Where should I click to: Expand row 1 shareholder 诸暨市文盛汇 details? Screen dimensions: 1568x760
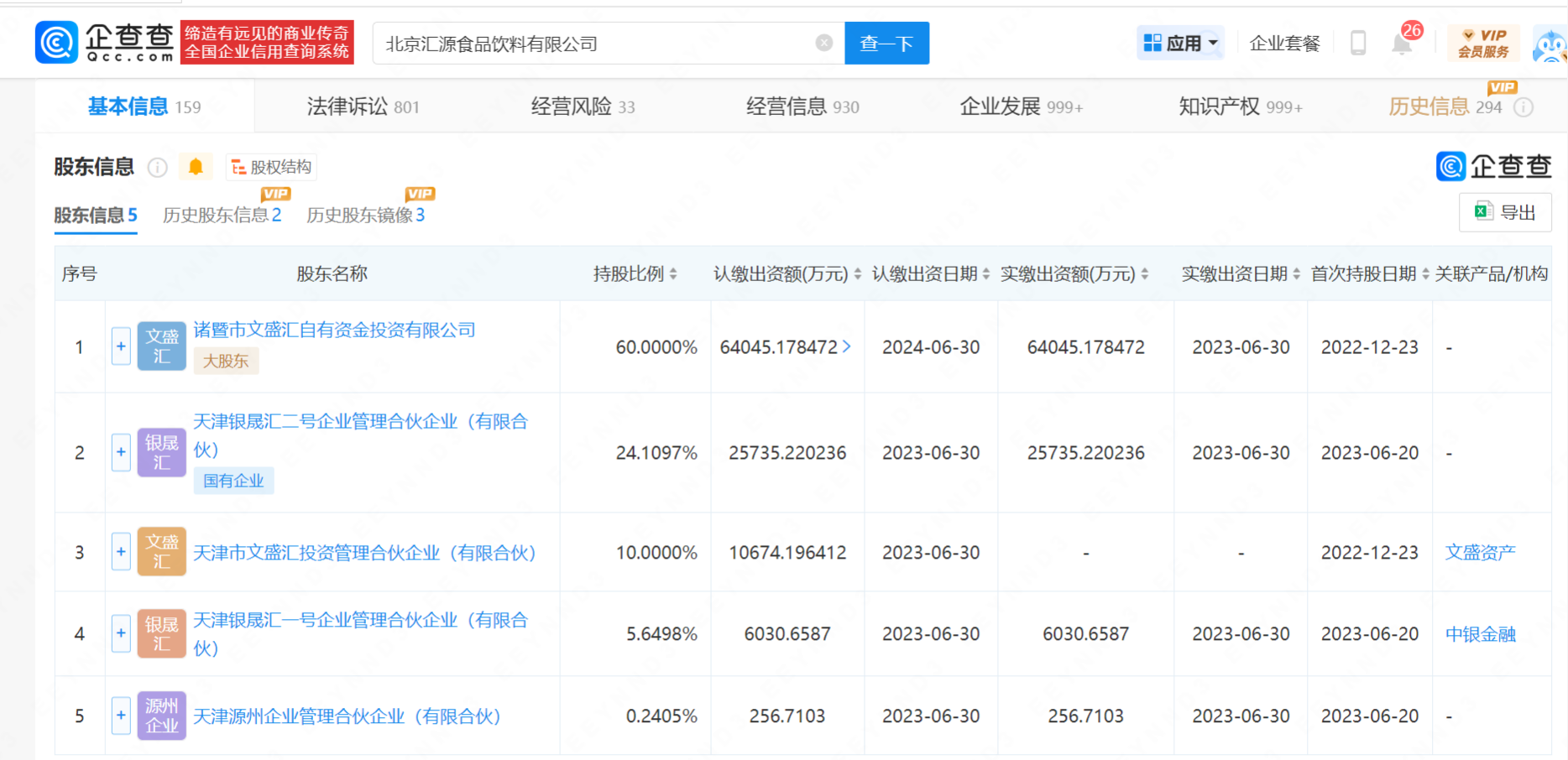pos(121,346)
